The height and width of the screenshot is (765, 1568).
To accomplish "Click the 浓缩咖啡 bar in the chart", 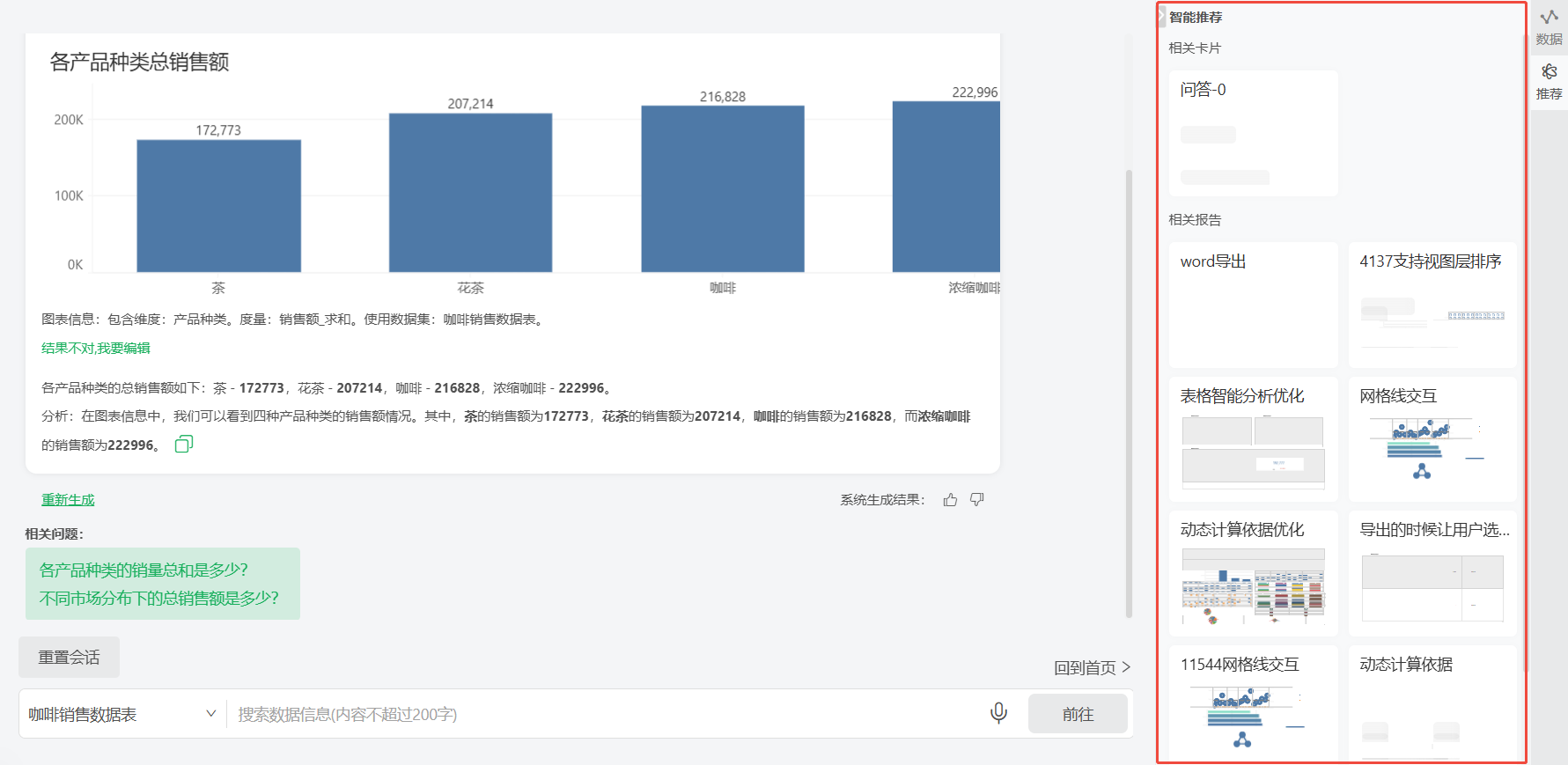I will coord(946,187).
